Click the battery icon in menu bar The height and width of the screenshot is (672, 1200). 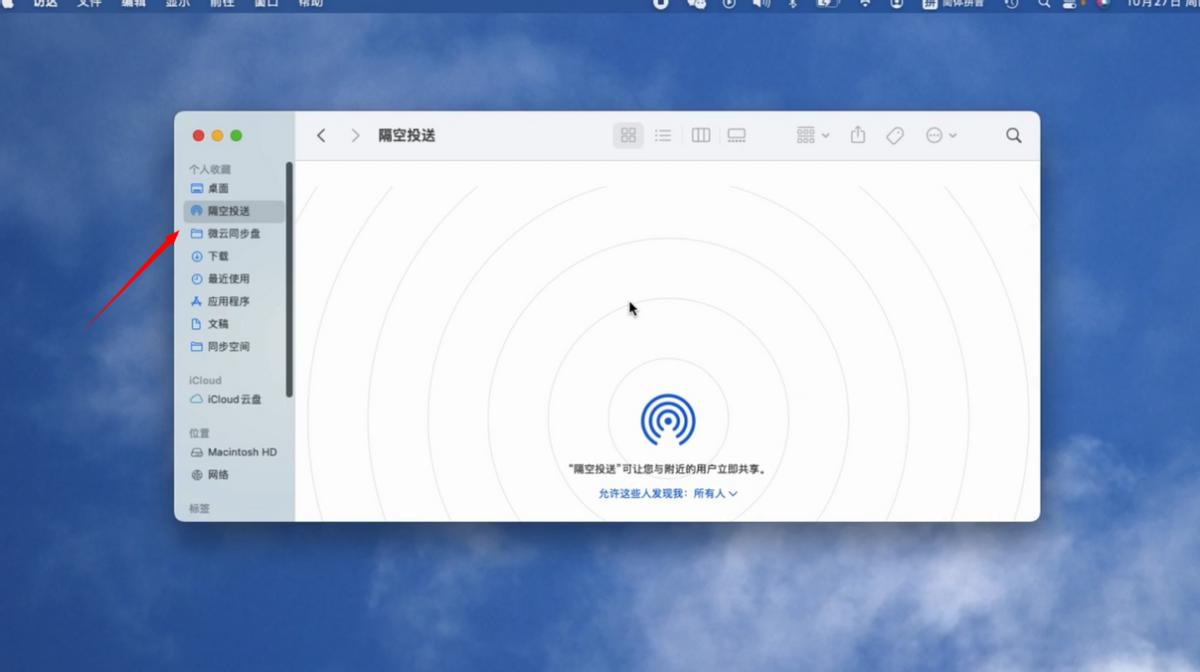826,4
